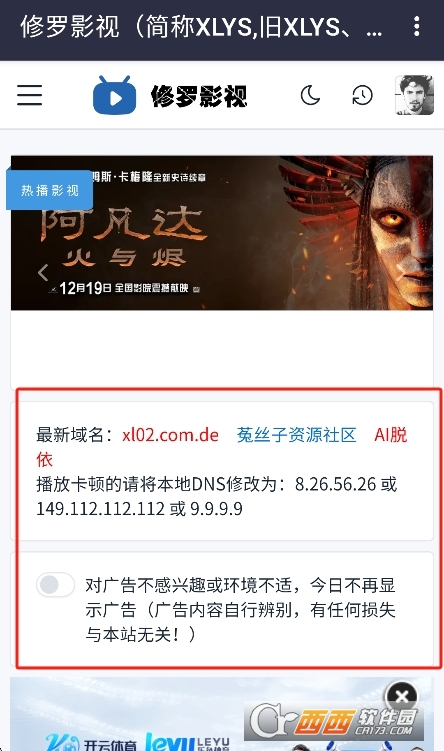The image size is (444, 751).
Task: Click the 热播影视 label tag
Action: pos(49,190)
